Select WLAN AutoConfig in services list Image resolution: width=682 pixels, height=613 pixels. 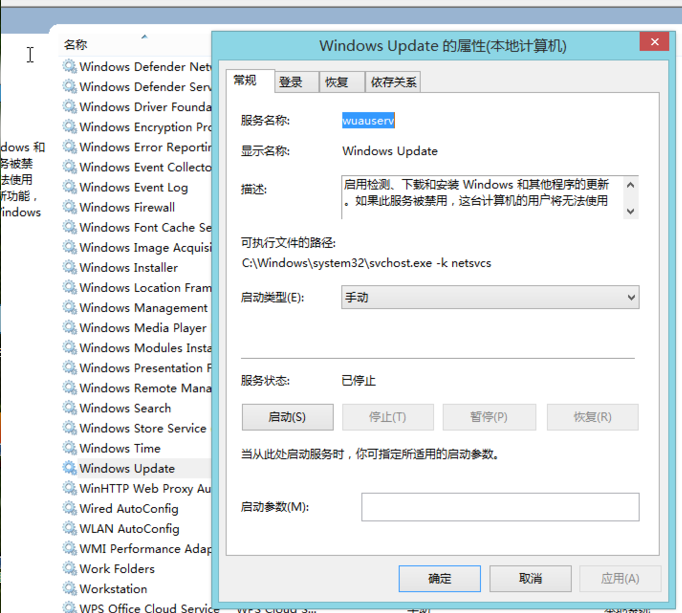[x=129, y=528]
